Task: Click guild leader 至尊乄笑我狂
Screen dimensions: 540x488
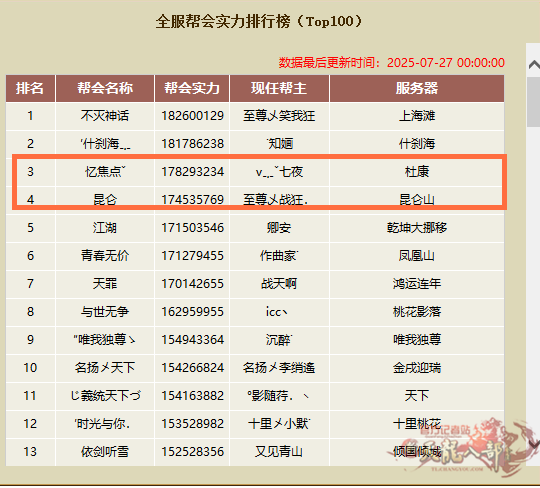Action: [279, 116]
